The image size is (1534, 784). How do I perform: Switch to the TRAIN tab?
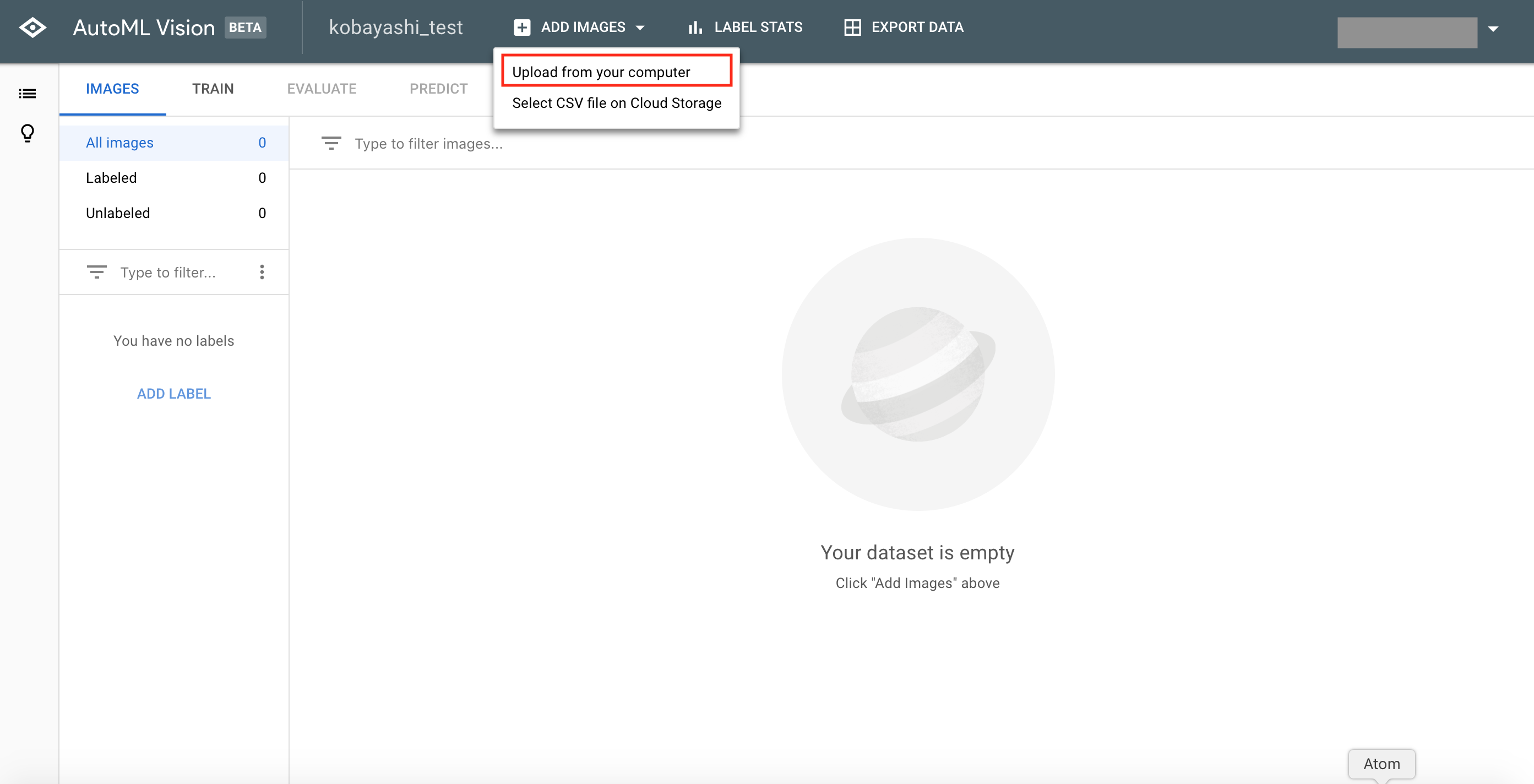[x=213, y=89]
